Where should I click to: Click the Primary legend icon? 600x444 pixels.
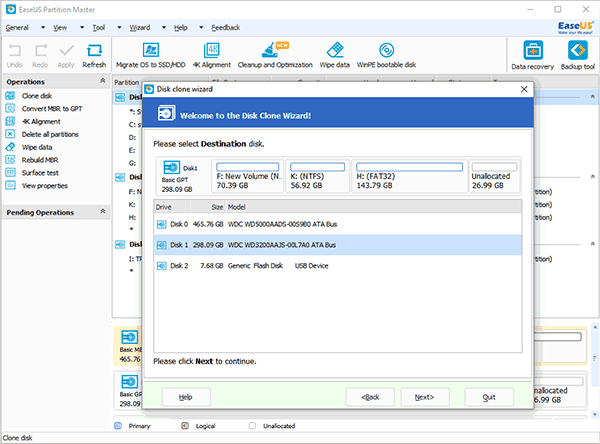[118, 426]
